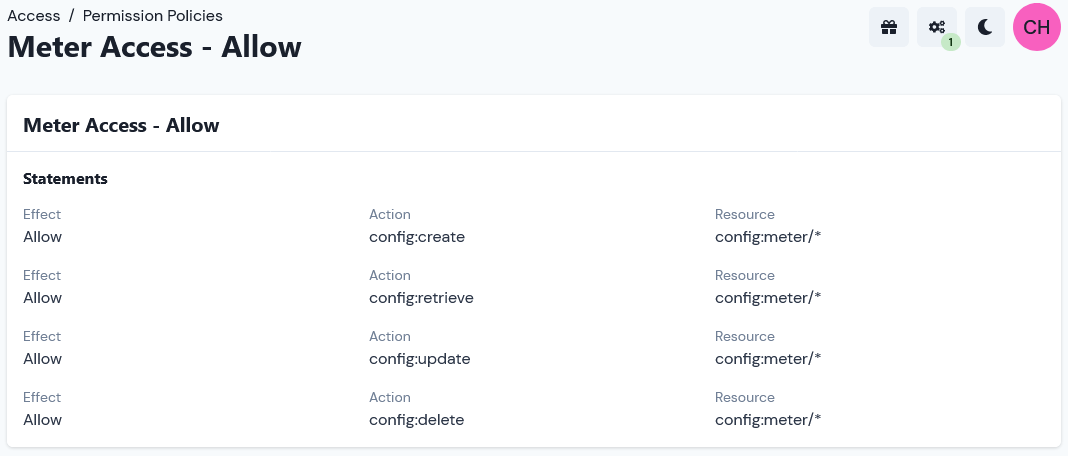Select the config:update action text
Viewport: 1068px width, 456px height.
pos(420,359)
